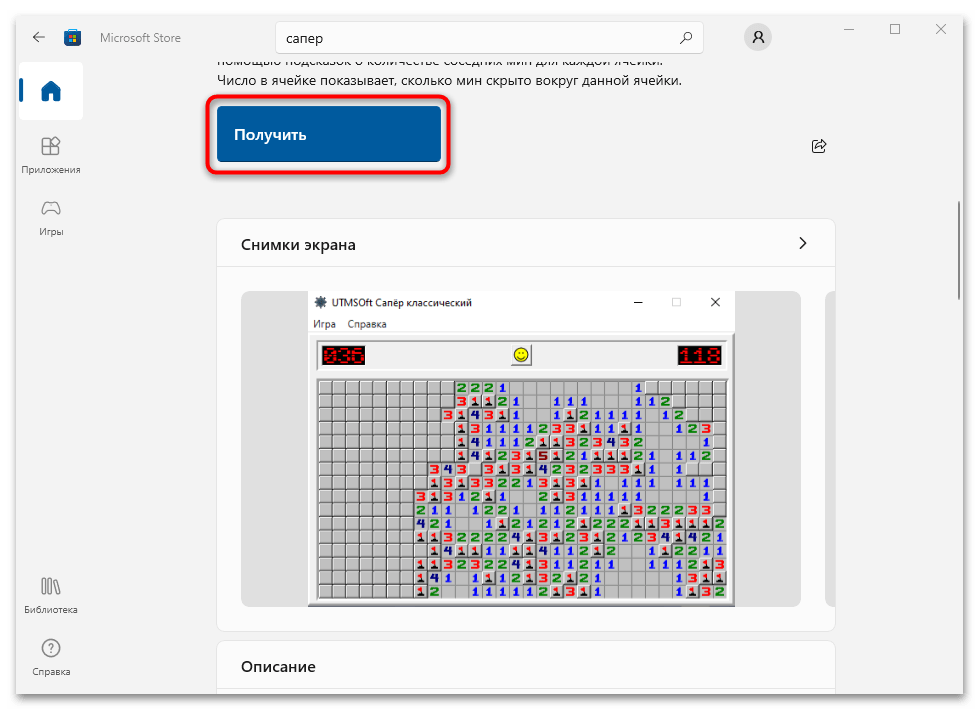Open Приложения in the sidebar

pyautogui.click(x=51, y=155)
